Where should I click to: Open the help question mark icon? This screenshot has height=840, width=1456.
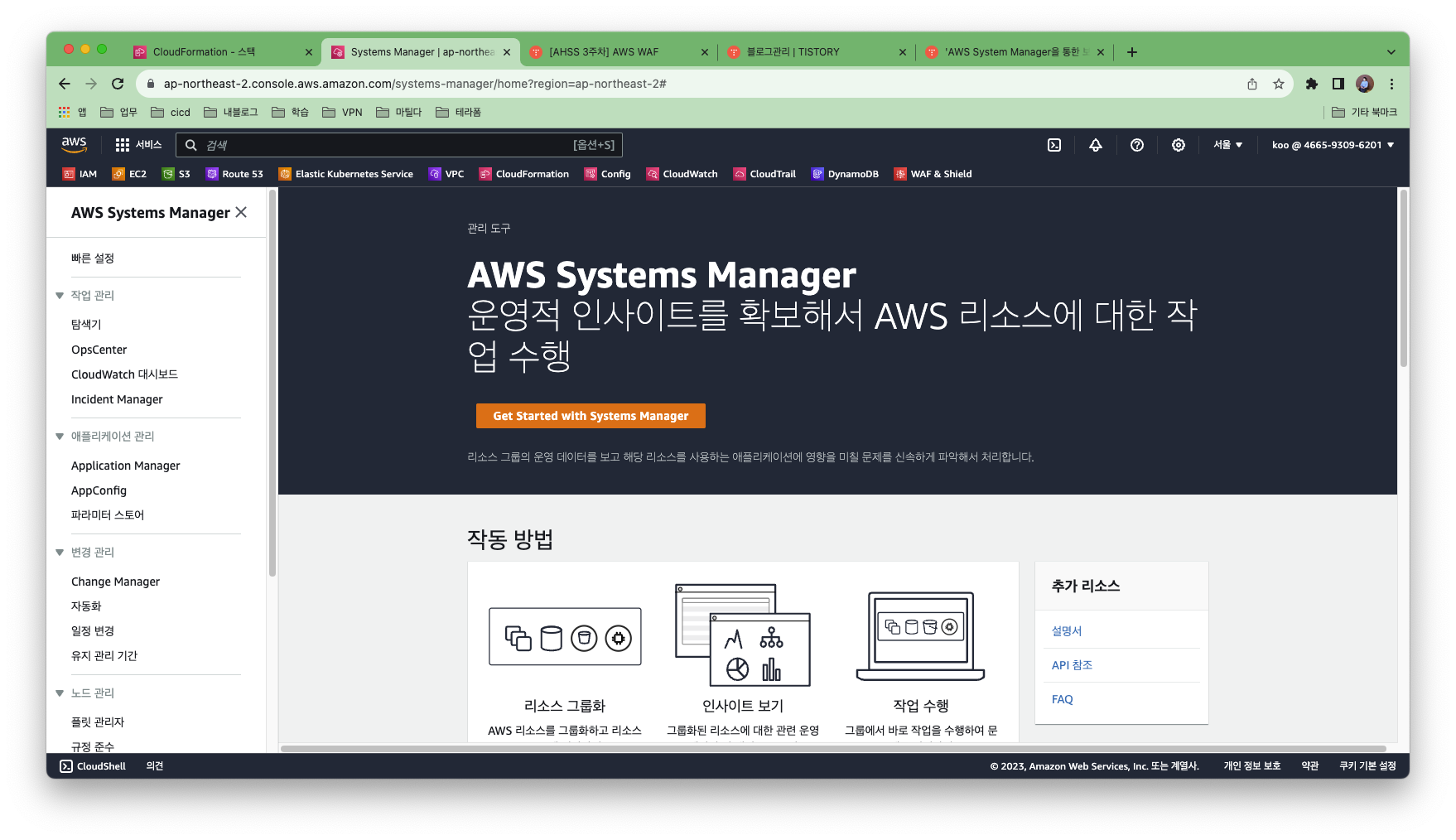pos(1137,145)
